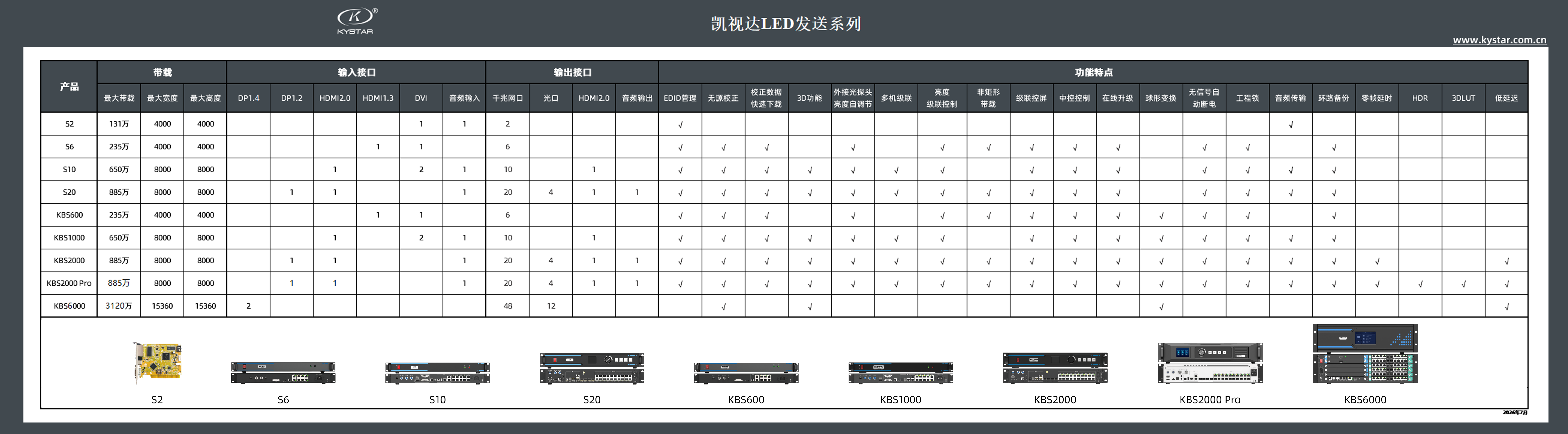Click the 音频传输 checkmark in the S2 row
The width and height of the screenshot is (1568, 434).
1291,125
